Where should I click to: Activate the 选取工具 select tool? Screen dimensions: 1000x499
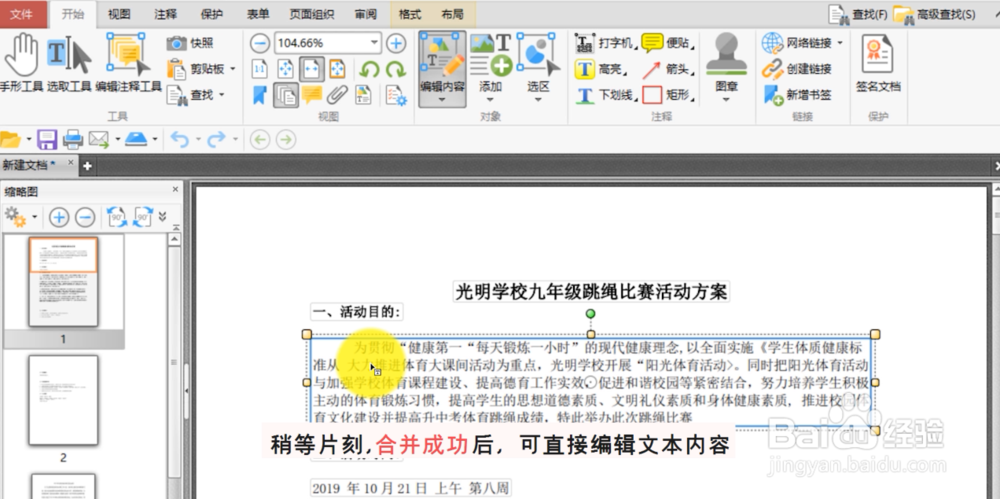point(69,64)
